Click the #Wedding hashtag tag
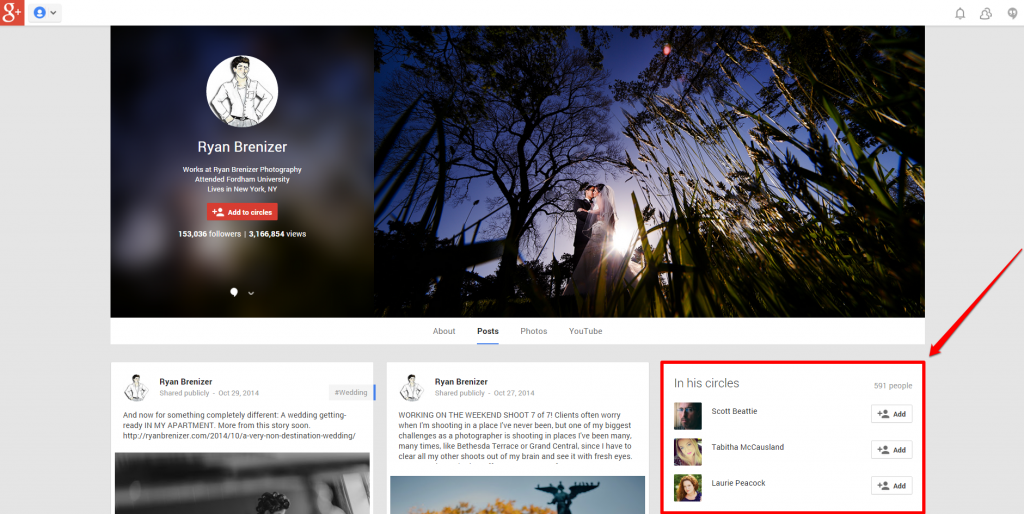 pos(351,393)
